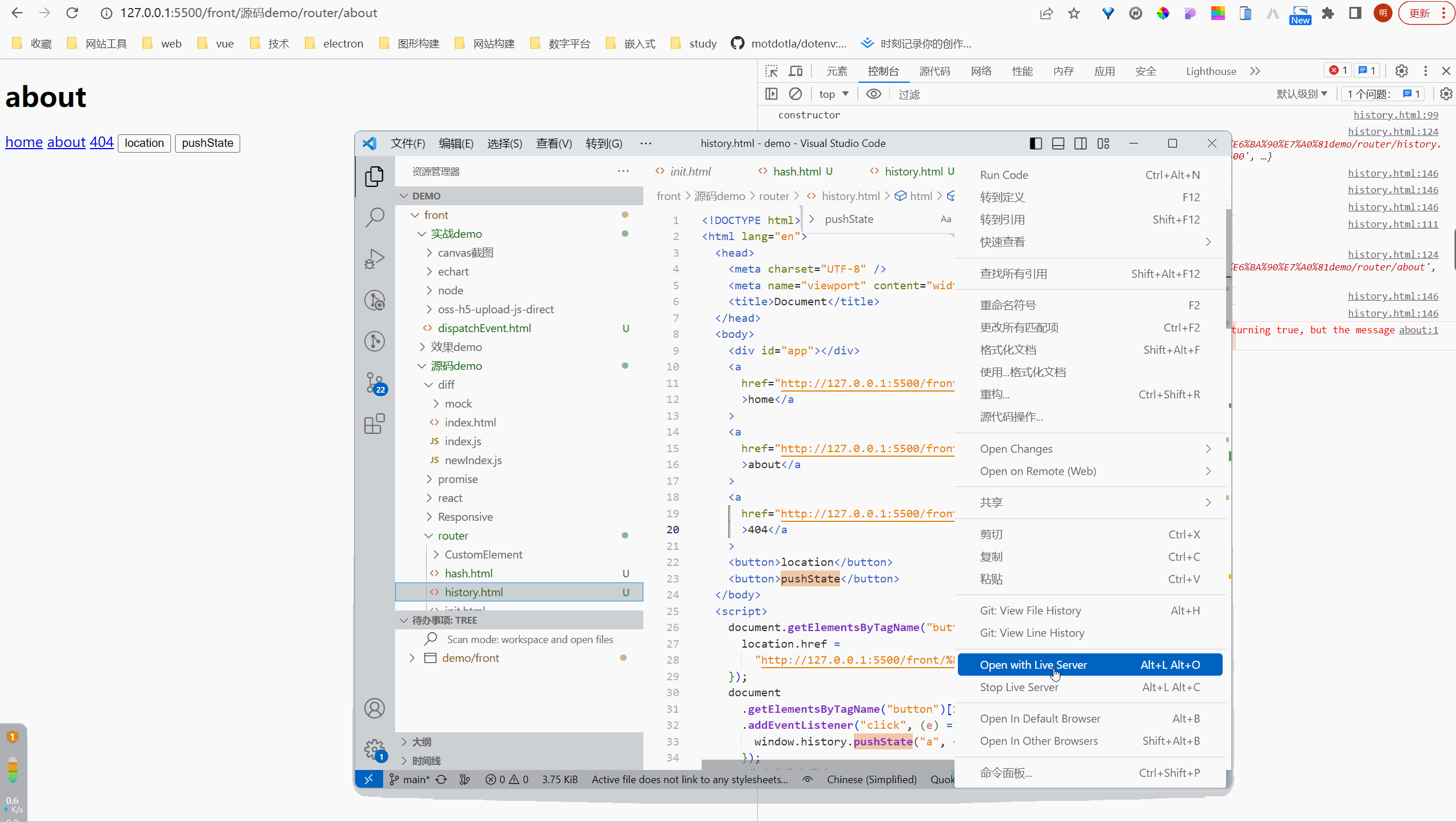Click the pushState button on the page
This screenshot has height=822, width=1456.
click(x=207, y=143)
